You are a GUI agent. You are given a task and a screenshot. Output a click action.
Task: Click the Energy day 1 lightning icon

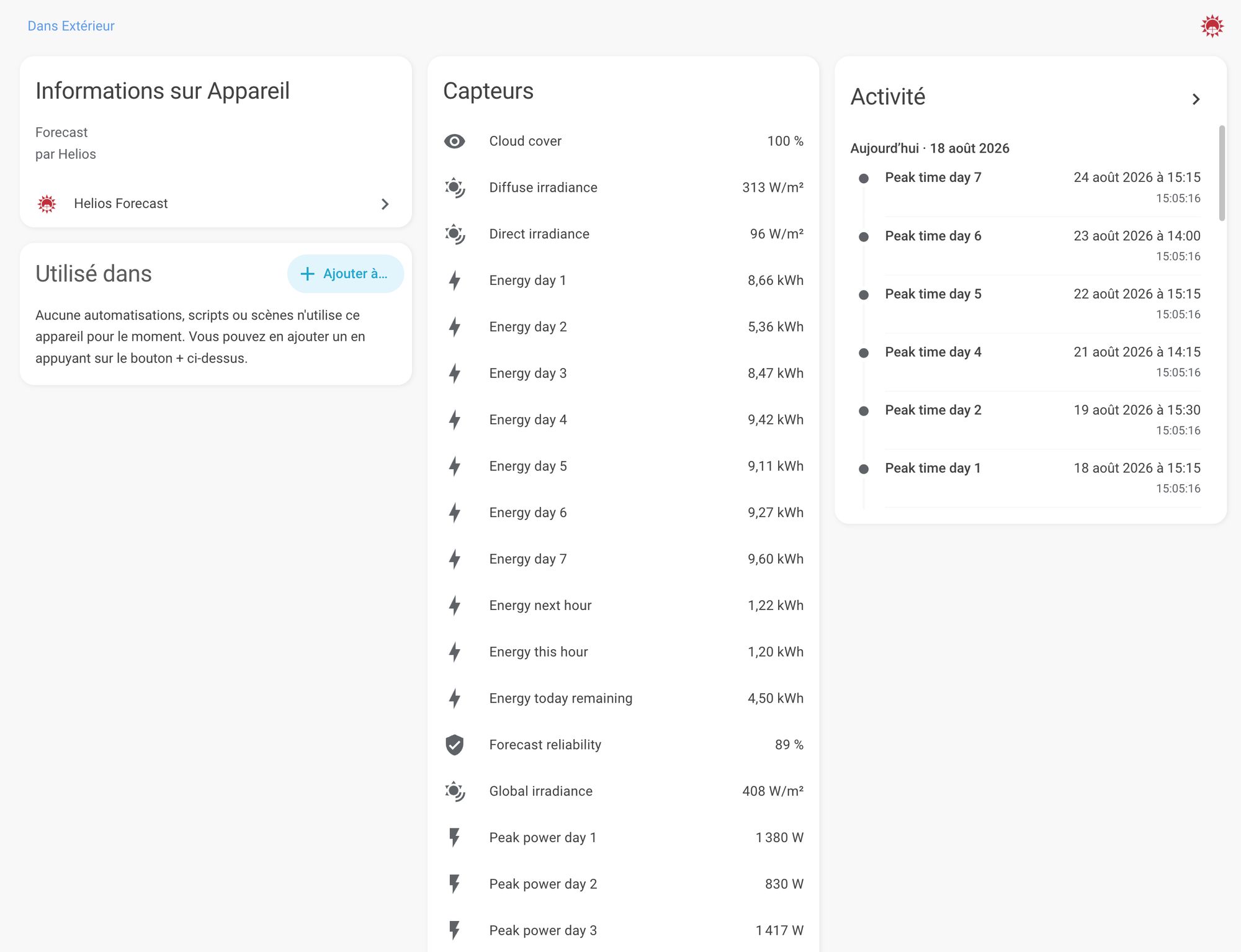pyautogui.click(x=455, y=281)
